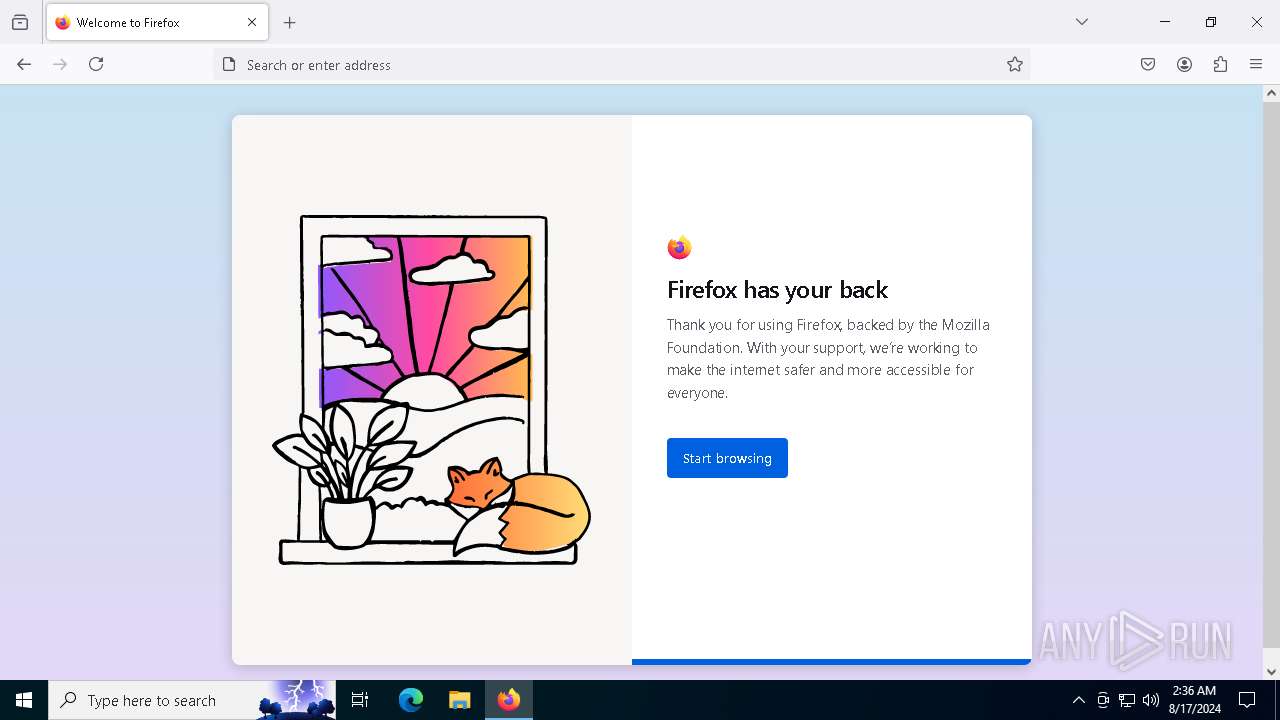The height and width of the screenshot is (720, 1280).
Task: Go forward one page
Action: point(60,64)
